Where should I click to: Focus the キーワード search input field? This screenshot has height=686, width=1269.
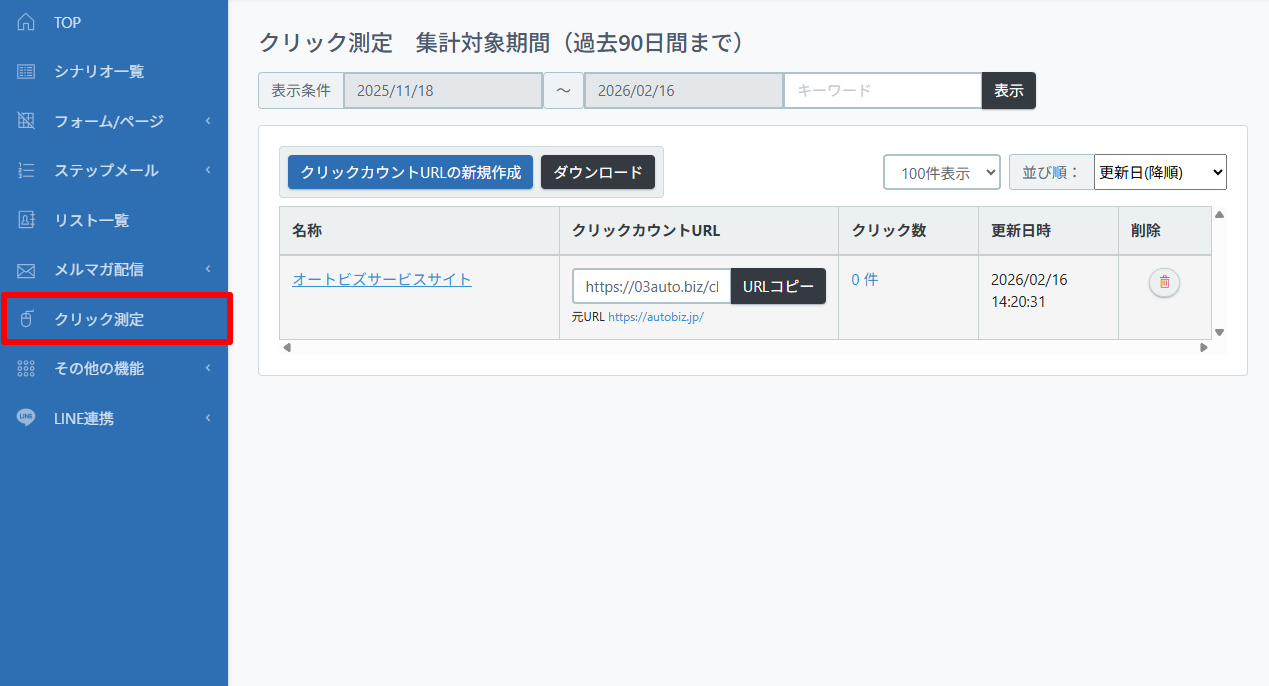[882, 90]
